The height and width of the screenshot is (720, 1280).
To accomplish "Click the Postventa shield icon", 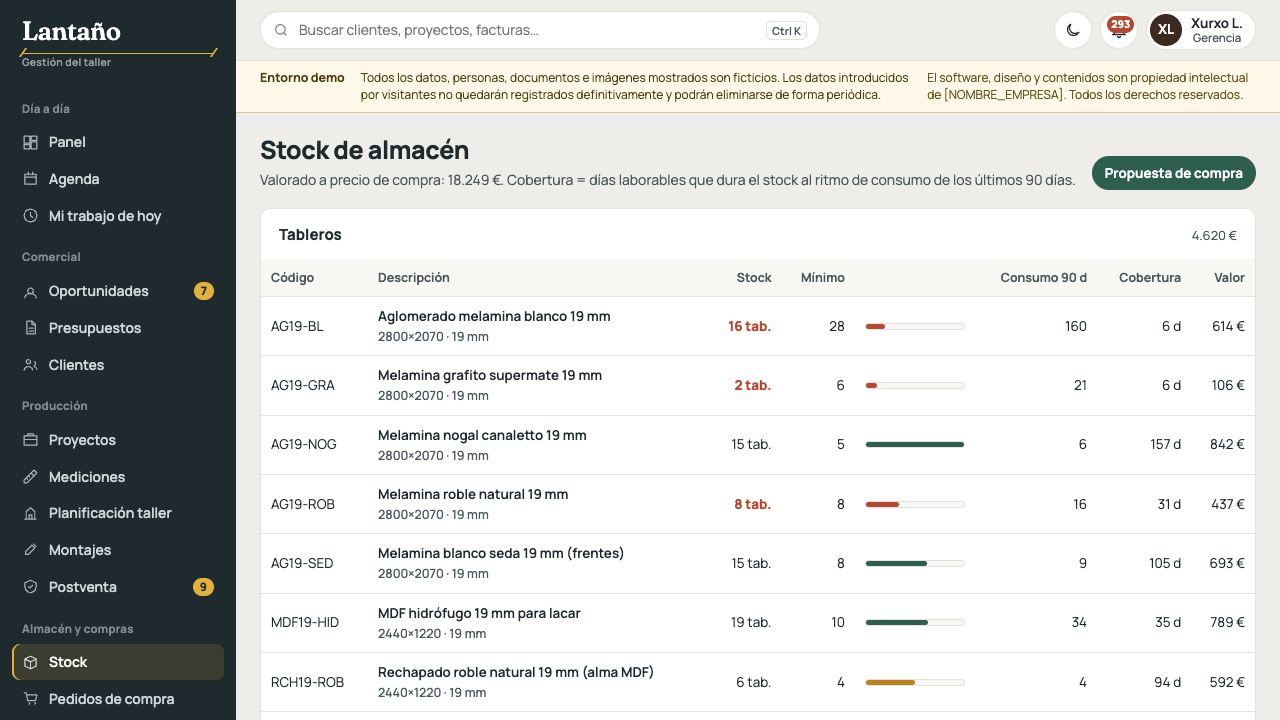I will click(30, 587).
